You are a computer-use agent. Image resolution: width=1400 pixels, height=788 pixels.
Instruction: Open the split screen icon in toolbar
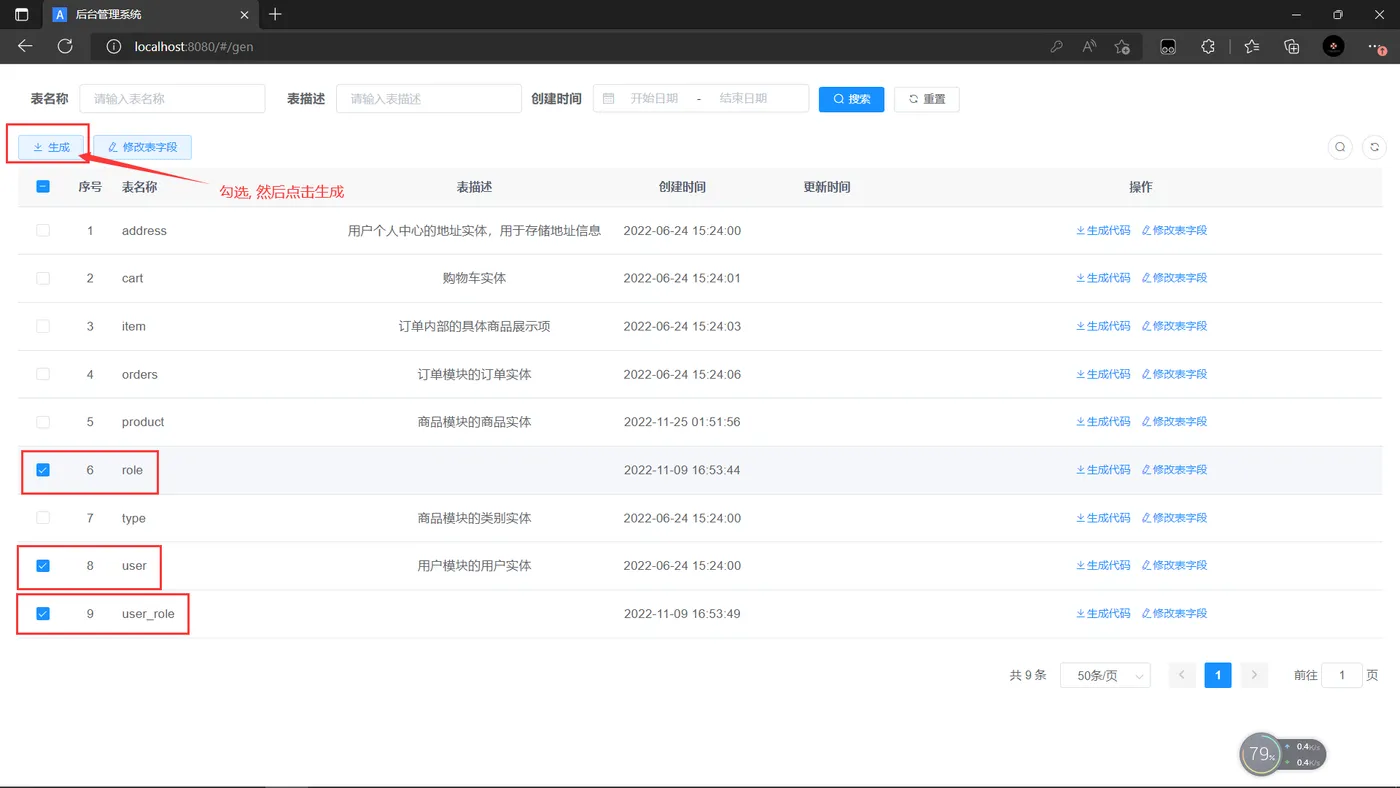click(1167, 46)
